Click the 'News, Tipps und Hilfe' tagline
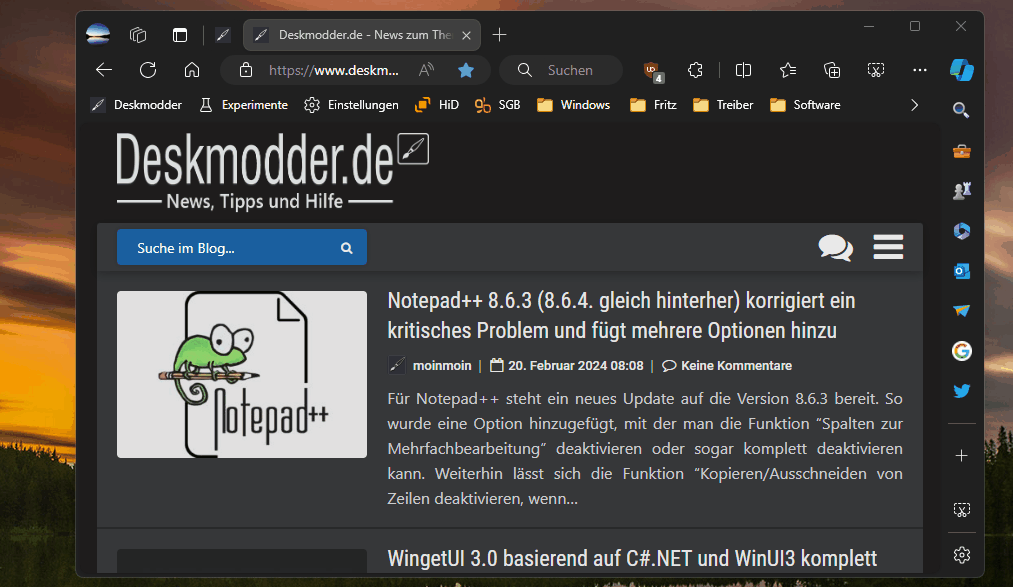Image resolution: width=1013 pixels, height=587 pixels. [x=255, y=201]
